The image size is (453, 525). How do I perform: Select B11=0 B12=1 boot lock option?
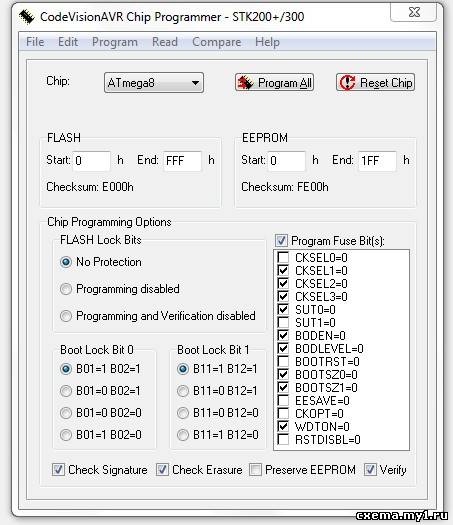[217, 391]
